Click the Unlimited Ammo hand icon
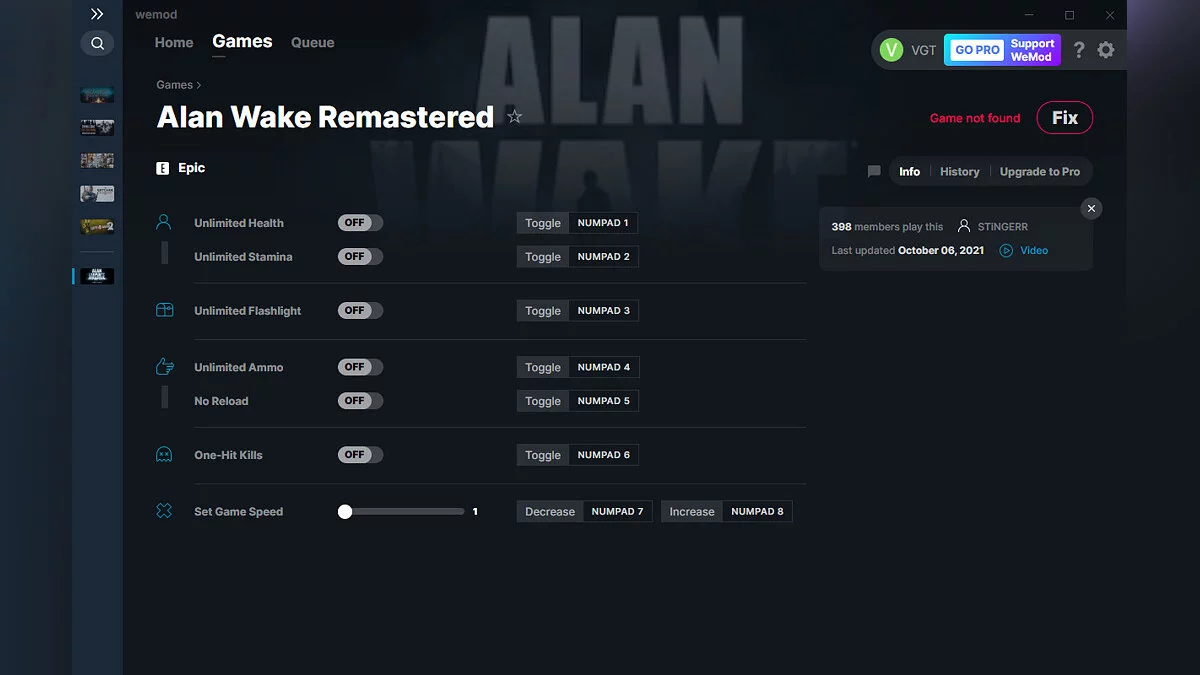 pyautogui.click(x=163, y=365)
